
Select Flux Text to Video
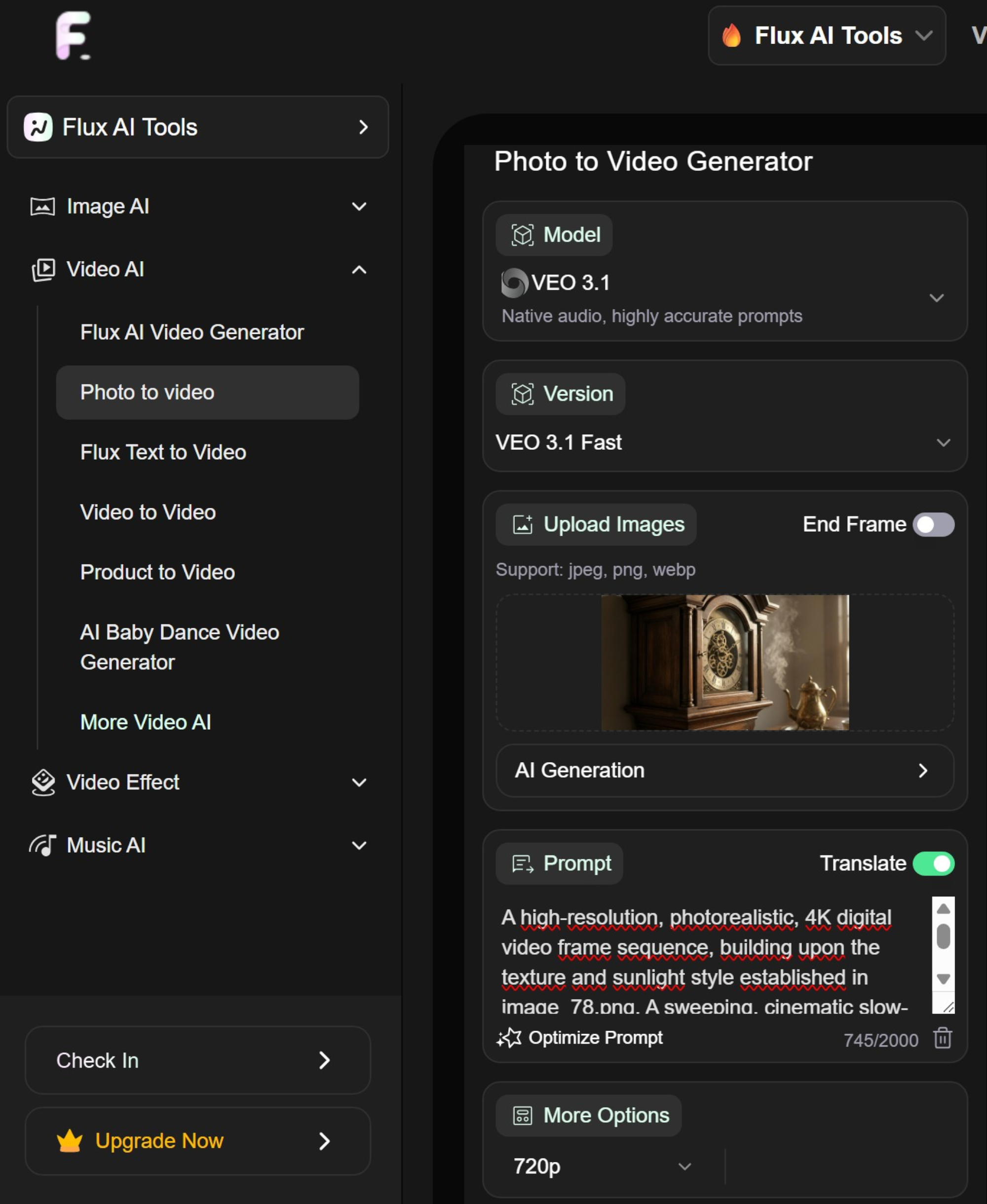click(x=162, y=452)
